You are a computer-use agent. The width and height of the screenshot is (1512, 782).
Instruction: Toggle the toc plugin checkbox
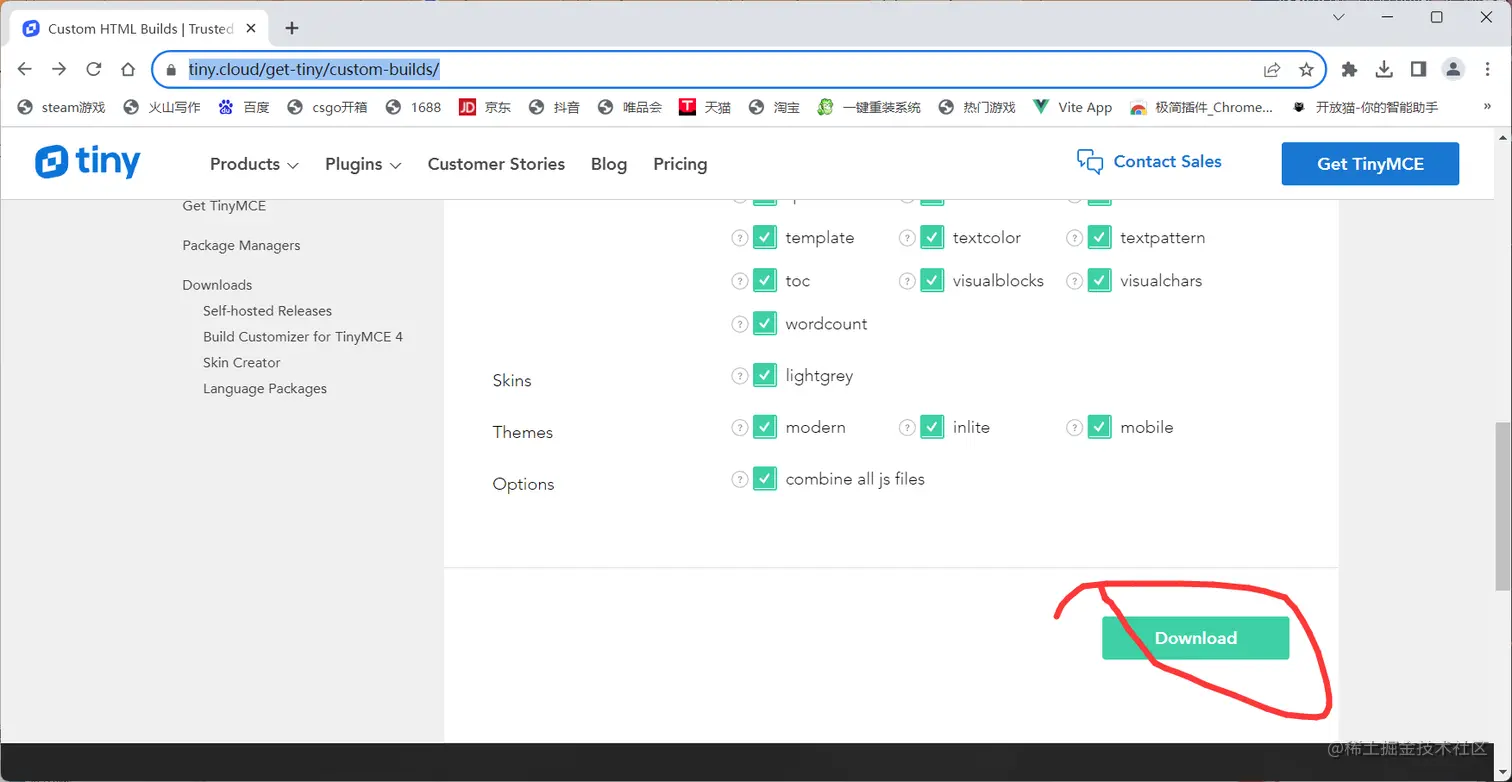click(765, 280)
